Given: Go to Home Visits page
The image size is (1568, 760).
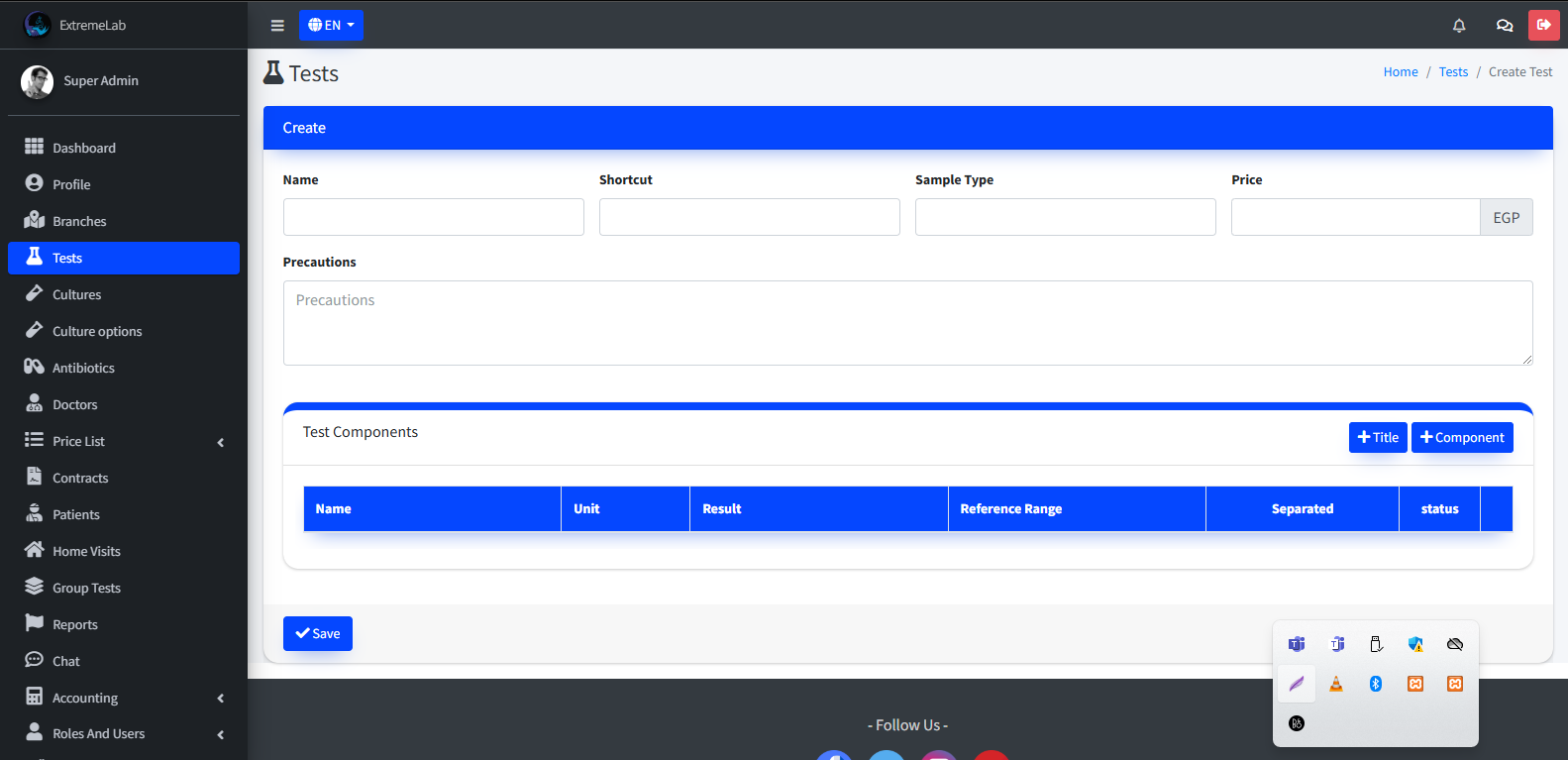Looking at the screenshot, I should [86, 551].
